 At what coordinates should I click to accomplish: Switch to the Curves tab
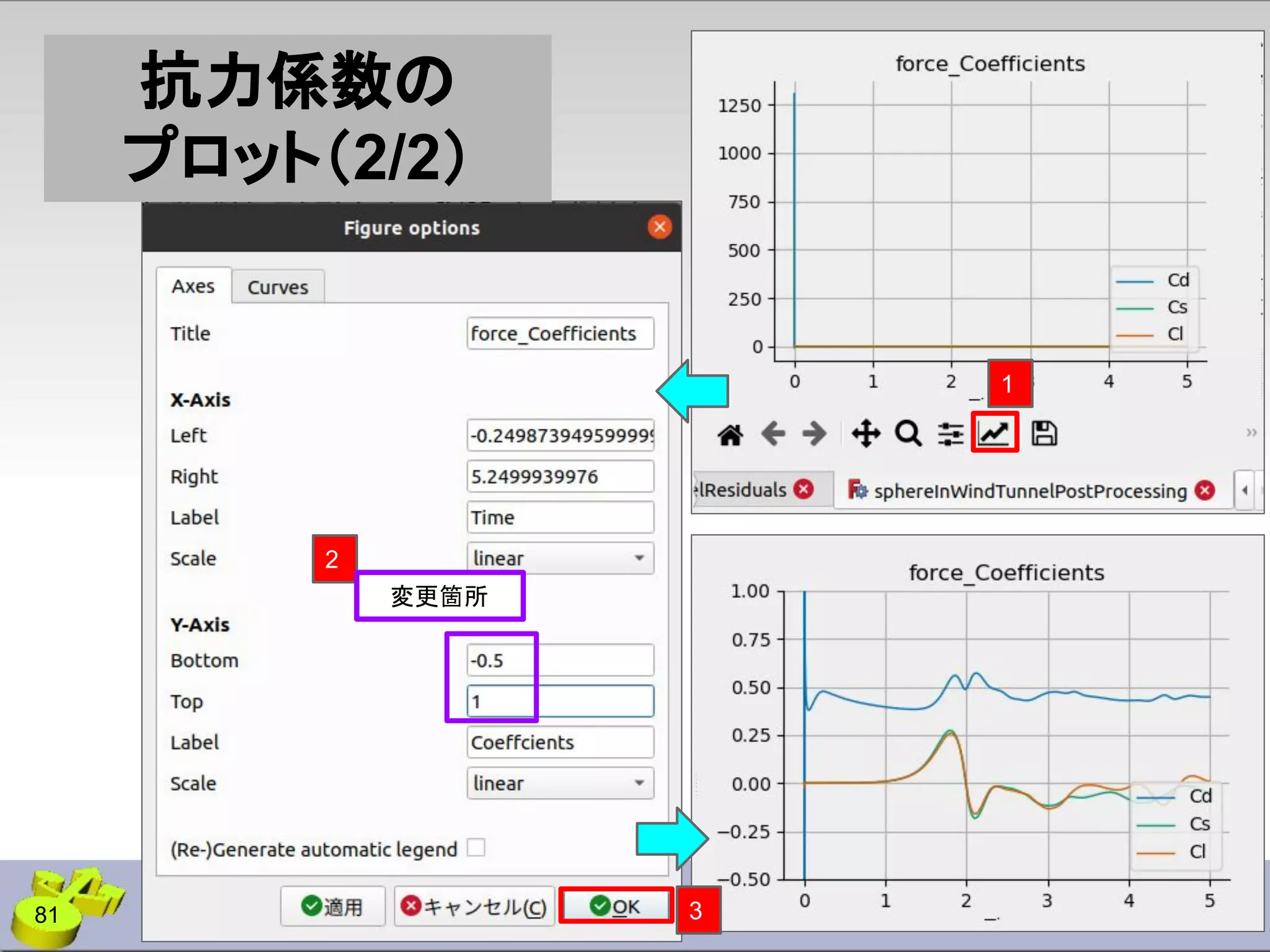pos(278,288)
